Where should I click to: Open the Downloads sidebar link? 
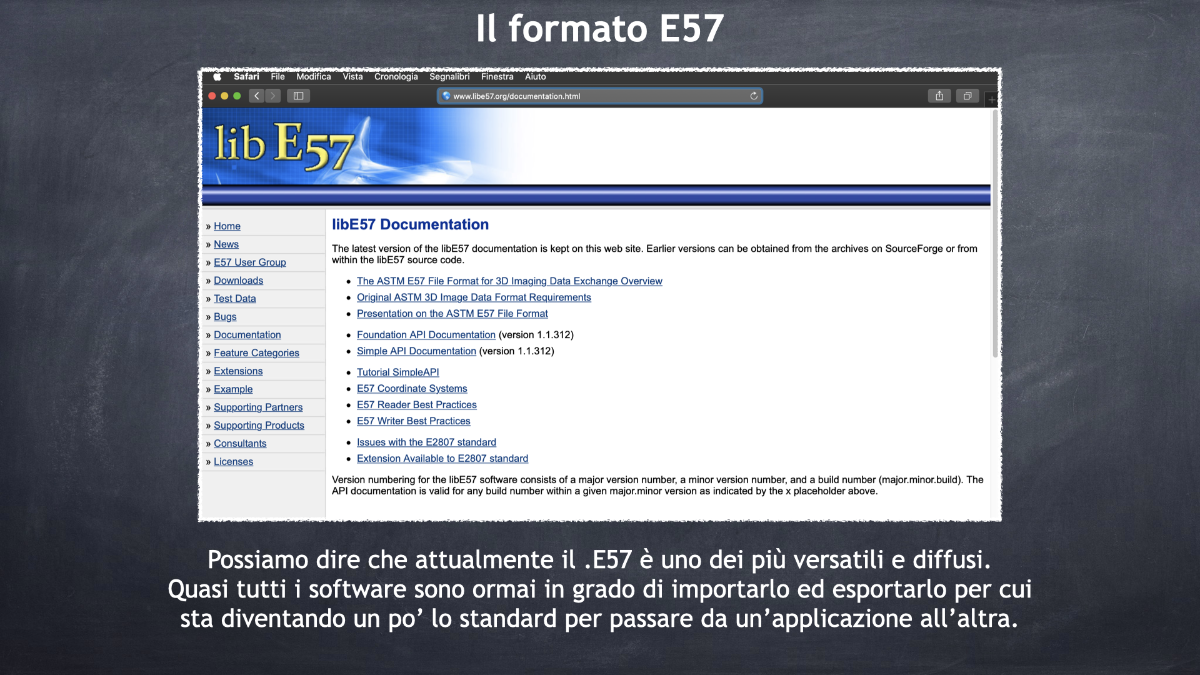click(x=238, y=281)
